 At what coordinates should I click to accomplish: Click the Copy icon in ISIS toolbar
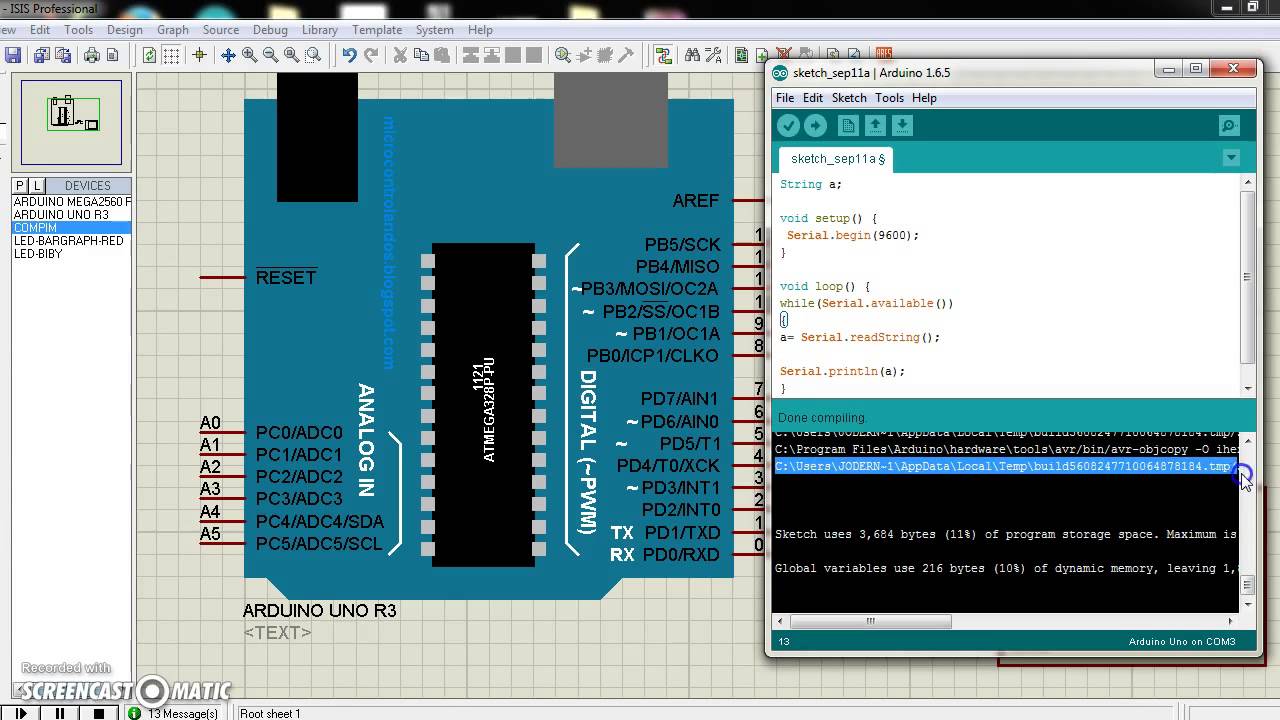(421, 56)
